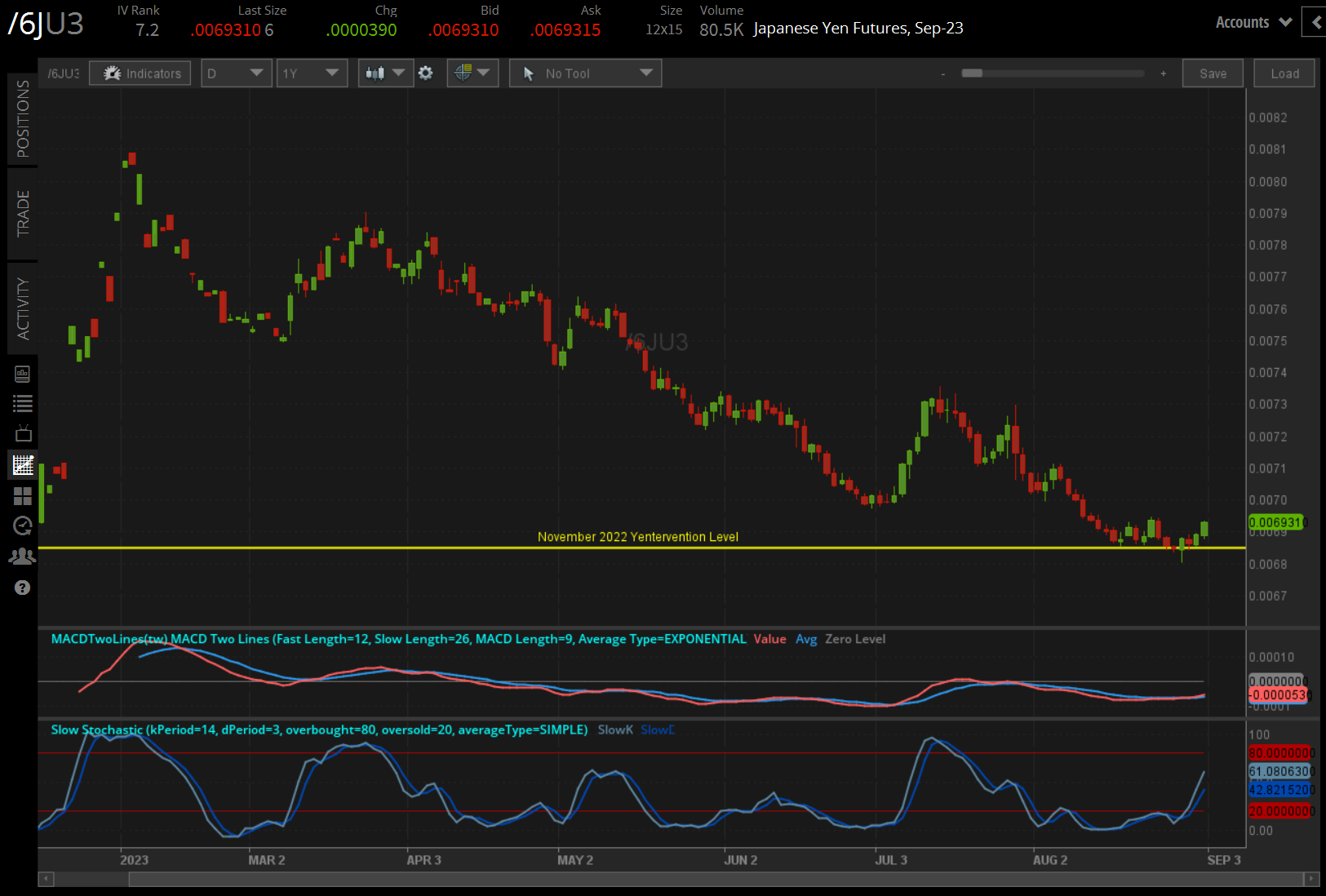Open the watchlist list icon
This screenshot has height=896, width=1326.
point(23,403)
